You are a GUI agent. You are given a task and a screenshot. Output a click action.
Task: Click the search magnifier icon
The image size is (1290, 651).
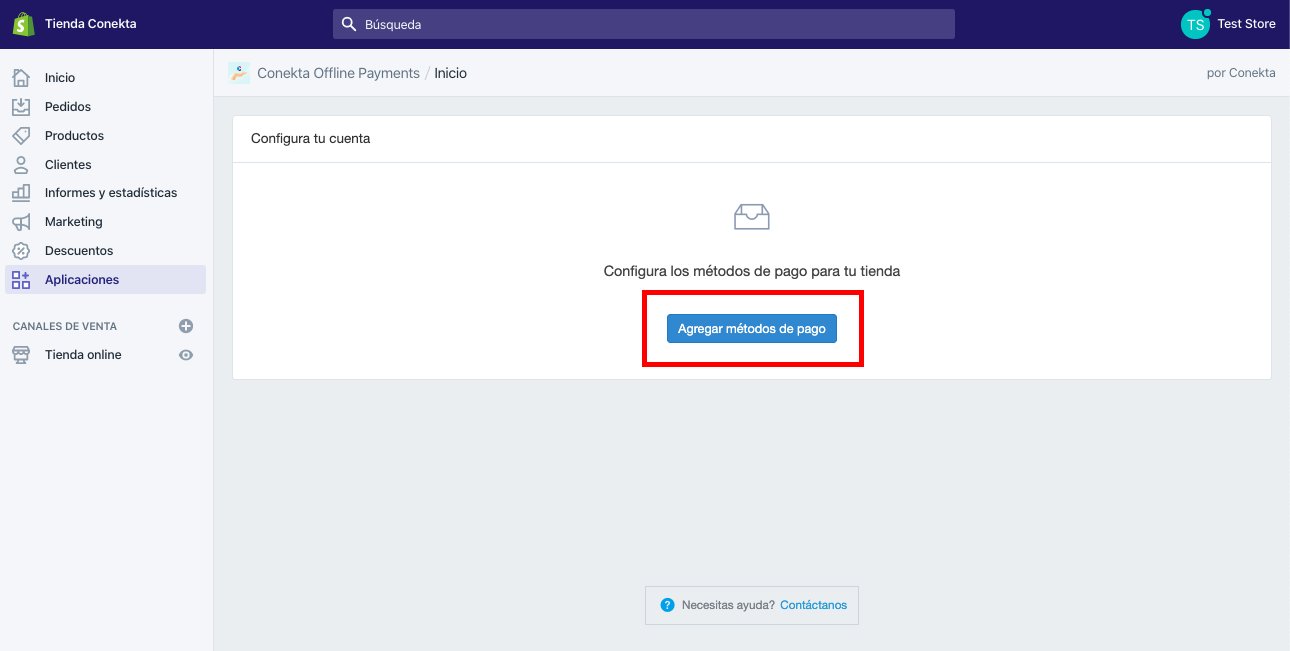point(349,24)
